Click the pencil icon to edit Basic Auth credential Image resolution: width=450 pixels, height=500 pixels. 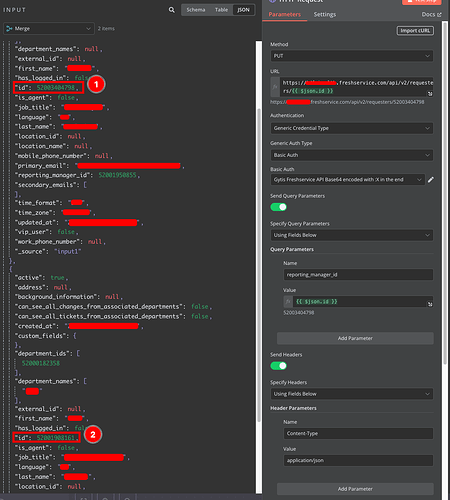(x=431, y=180)
